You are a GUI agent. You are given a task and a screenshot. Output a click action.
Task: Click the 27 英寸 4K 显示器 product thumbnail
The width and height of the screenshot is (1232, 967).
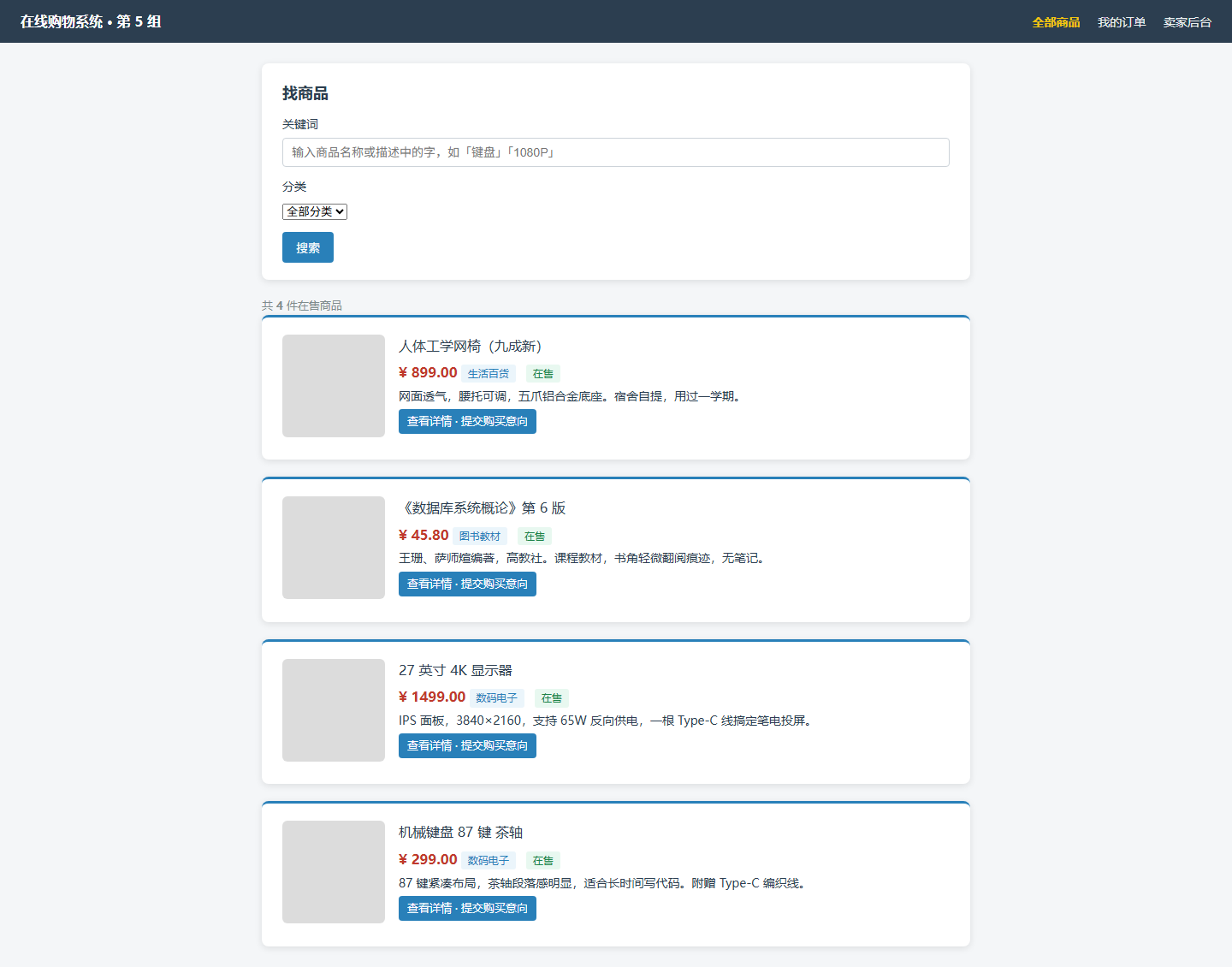tap(334, 710)
